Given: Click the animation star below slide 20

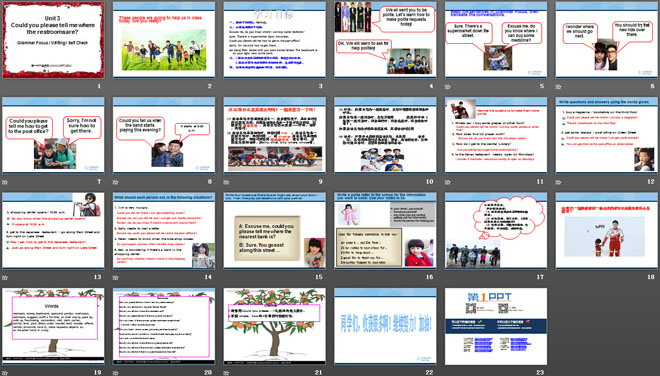Looking at the screenshot, I should click(116, 373).
